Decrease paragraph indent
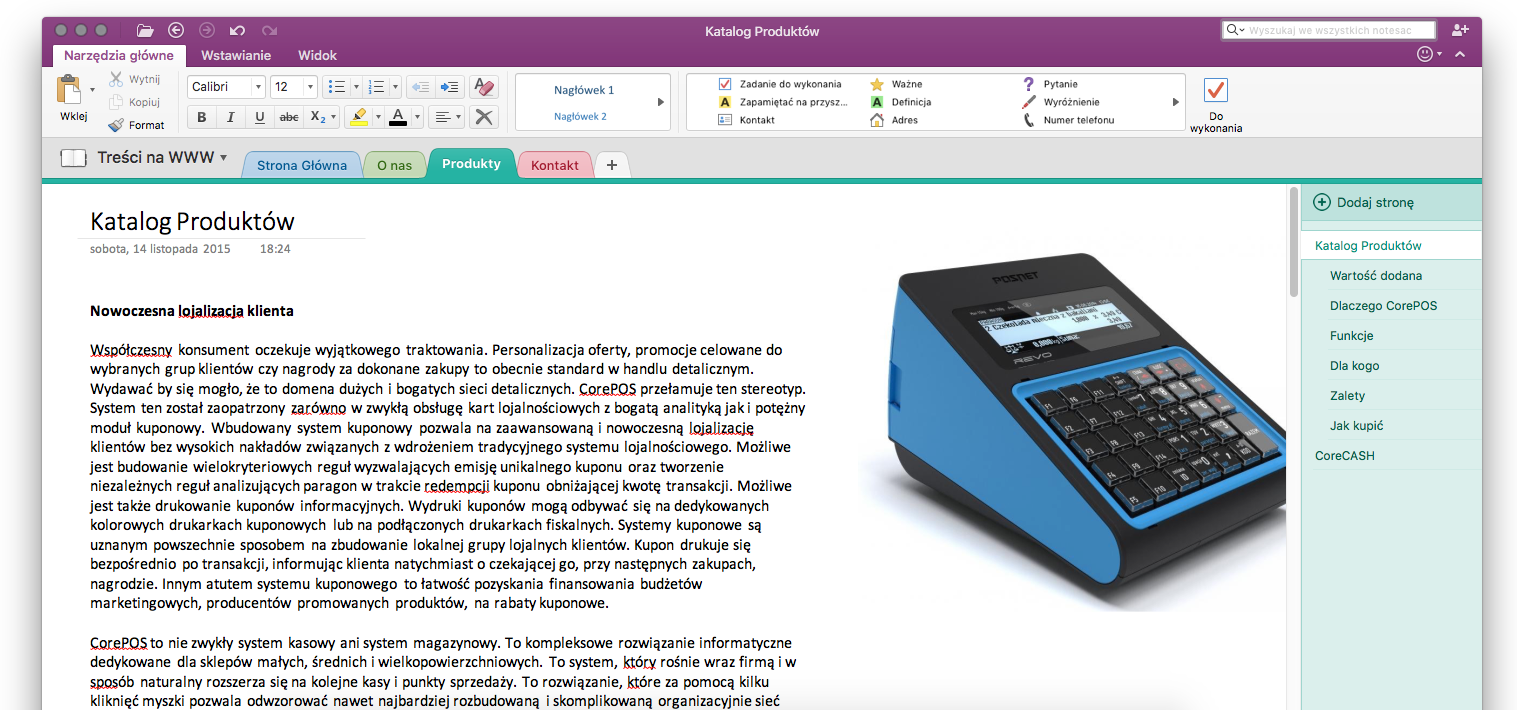The width and height of the screenshot is (1517, 710). click(421, 87)
